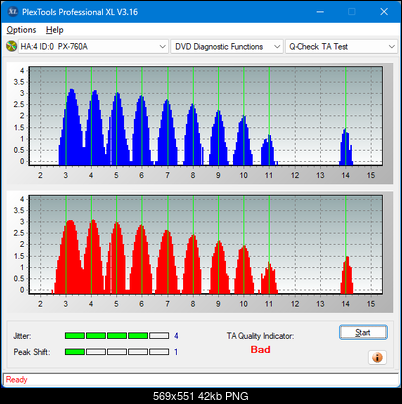Click the red 14T peak in lower graph
Viewport: 402px width, 404px height.
pos(347,275)
